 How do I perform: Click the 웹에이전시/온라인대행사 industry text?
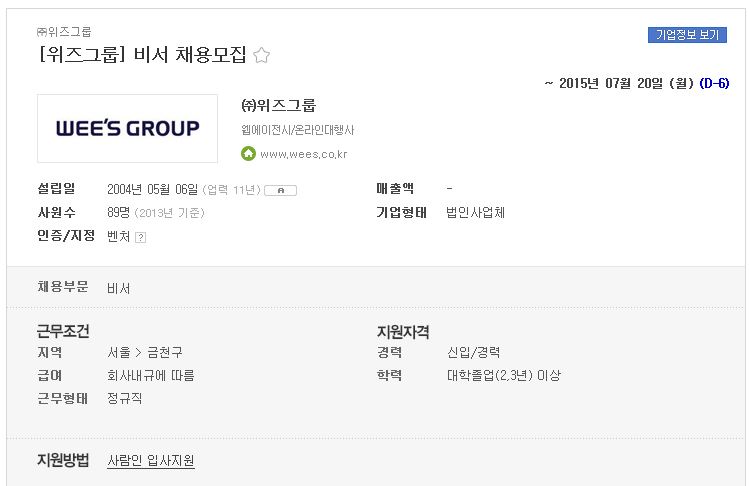(298, 130)
